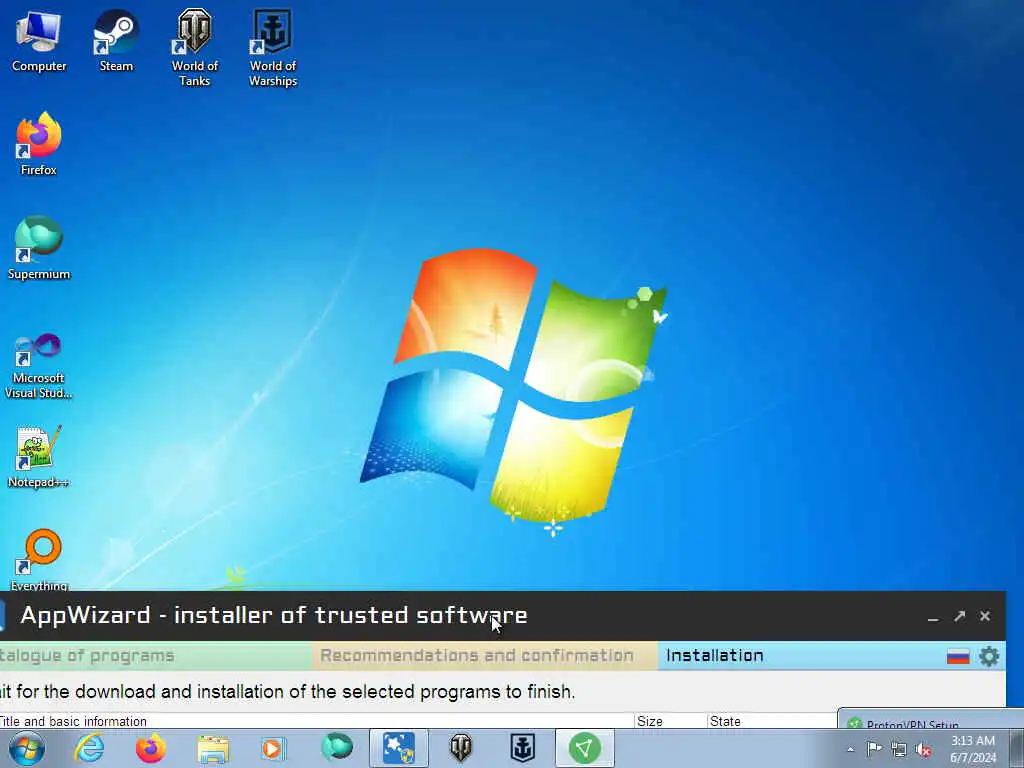Image resolution: width=1024 pixels, height=768 pixels.
Task: Select the Firefox desktop shortcut
Action: [x=39, y=145]
